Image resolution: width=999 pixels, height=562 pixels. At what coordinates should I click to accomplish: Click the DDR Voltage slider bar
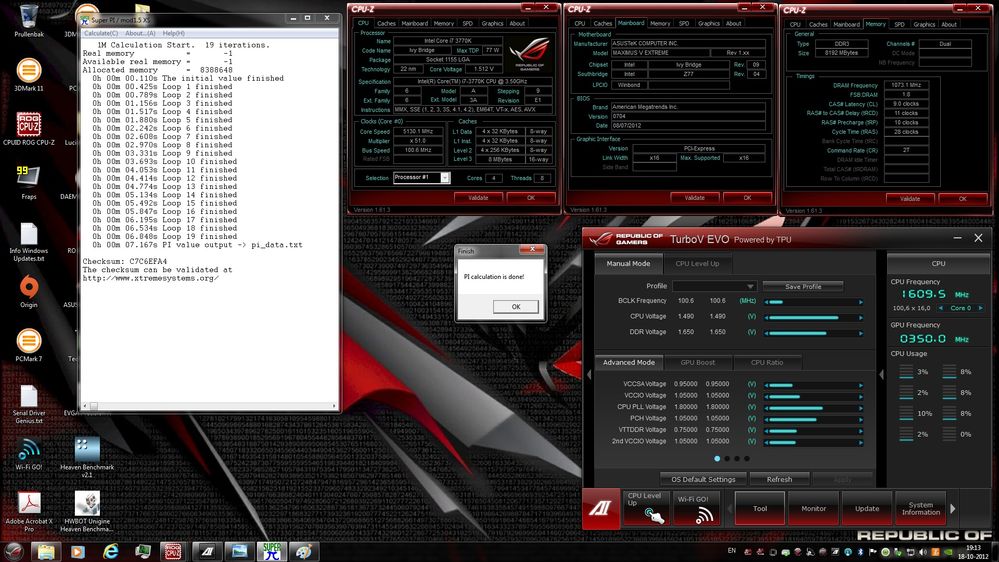coord(814,333)
